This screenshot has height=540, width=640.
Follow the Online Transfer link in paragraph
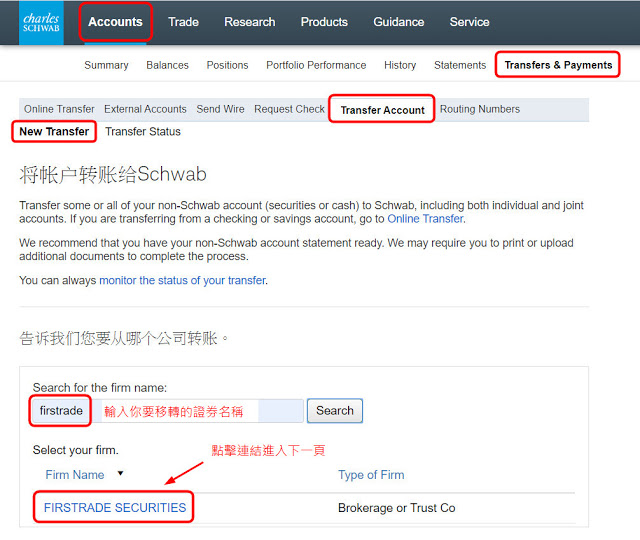pyautogui.click(x=425, y=219)
